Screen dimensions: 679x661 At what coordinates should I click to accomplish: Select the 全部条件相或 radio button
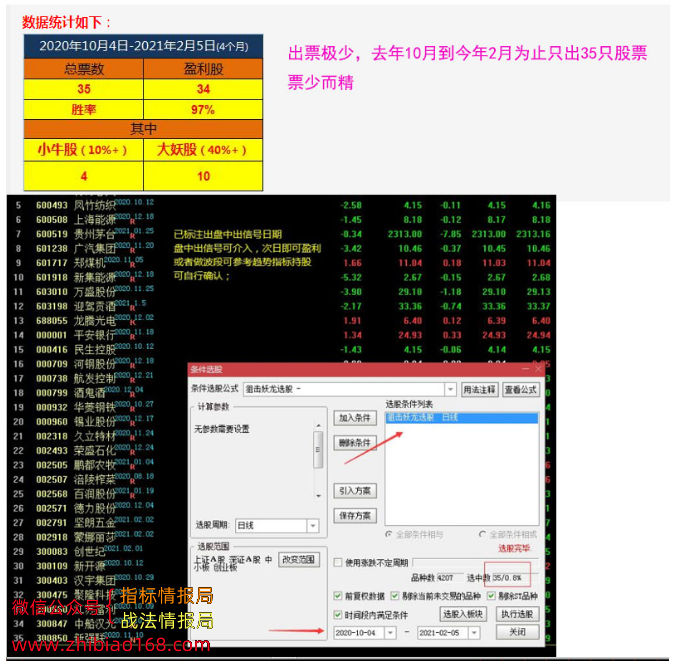(482, 534)
